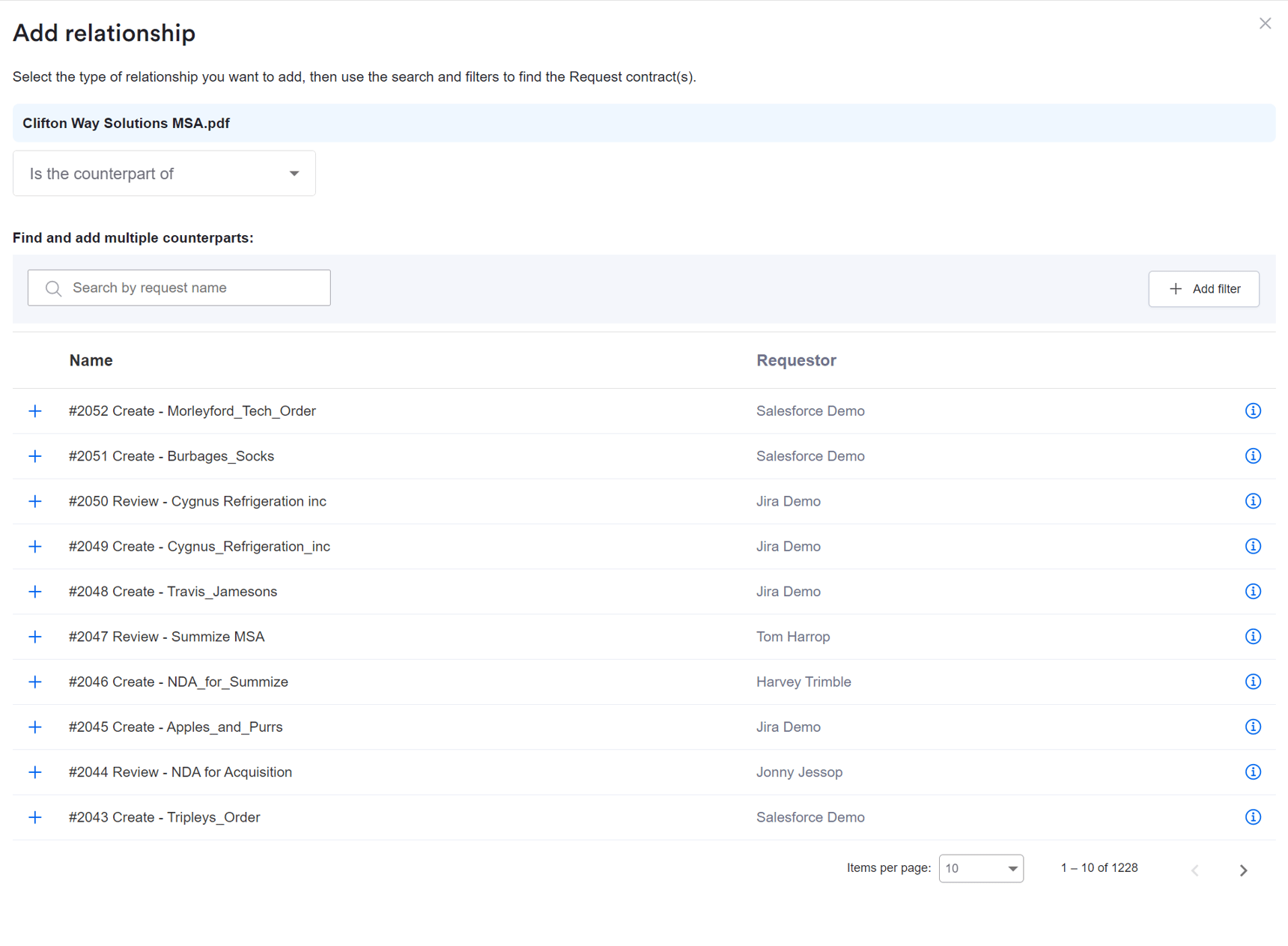Click the info icon for #2048 Create - Travis_Jamesons
The width and height of the screenshot is (1288, 946).
[1253, 591]
